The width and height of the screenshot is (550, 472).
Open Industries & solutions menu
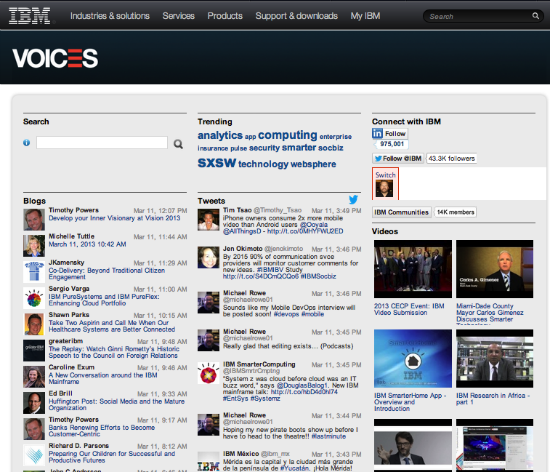pos(110,16)
